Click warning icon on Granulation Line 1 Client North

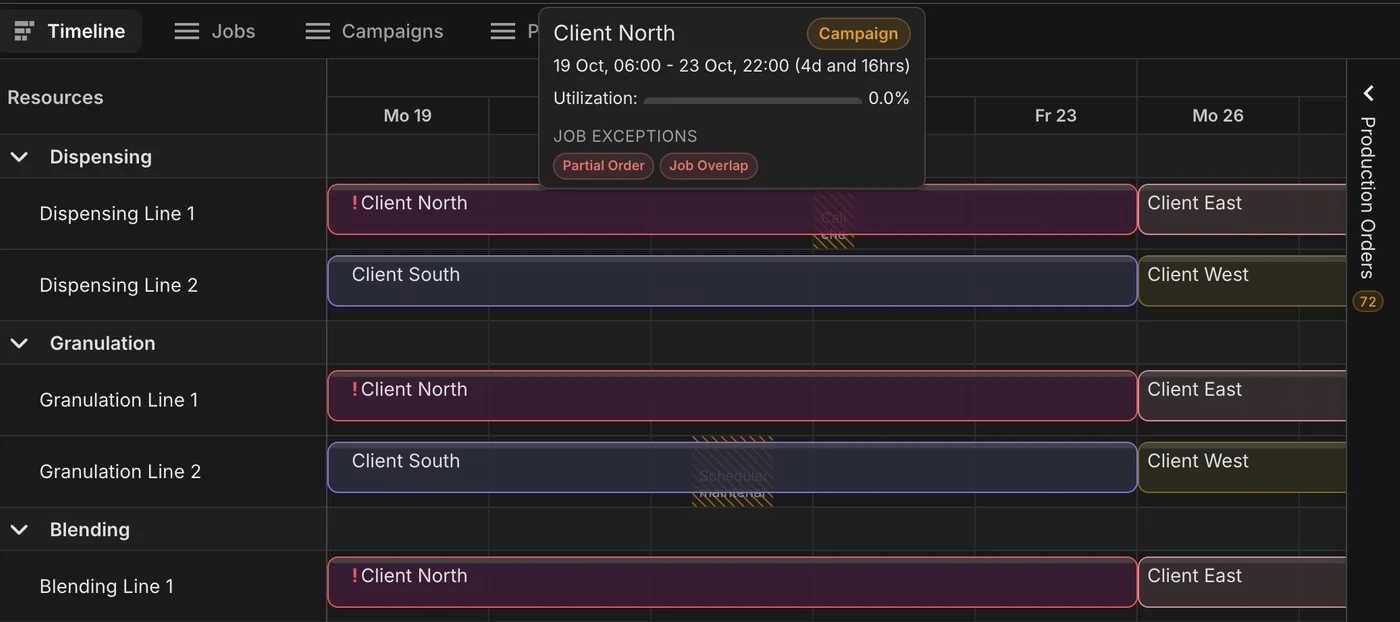point(354,389)
